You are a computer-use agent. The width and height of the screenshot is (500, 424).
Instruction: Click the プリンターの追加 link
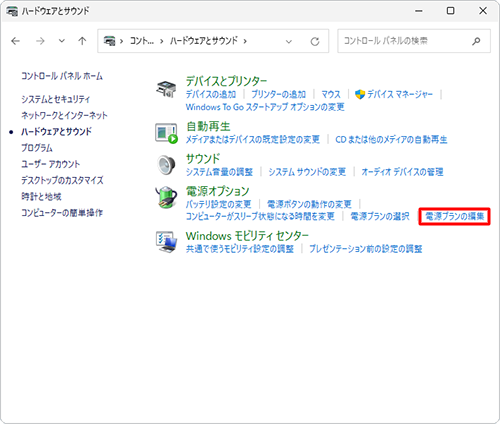click(x=278, y=94)
